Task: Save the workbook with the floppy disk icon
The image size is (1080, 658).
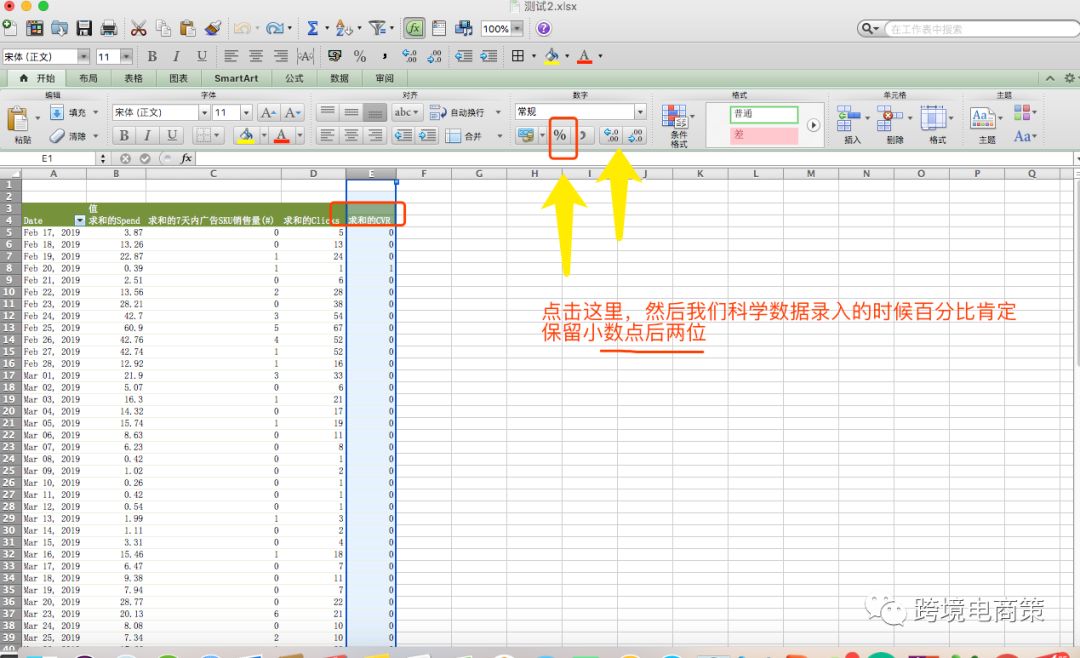Action: point(84,28)
